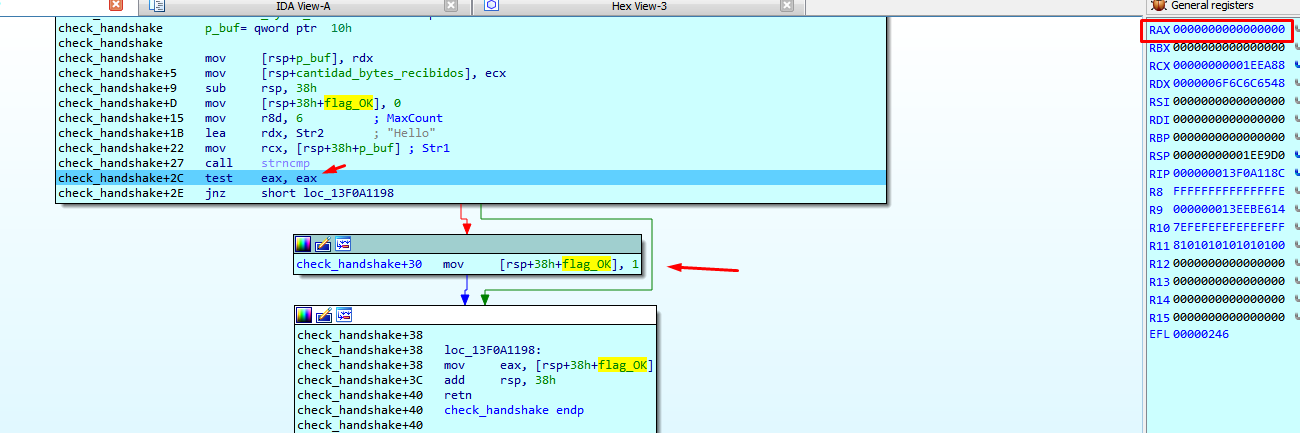The width and height of the screenshot is (1300, 433).
Task: Click the Hex View-3 tab's hexagon icon
Action: (492, 6)
